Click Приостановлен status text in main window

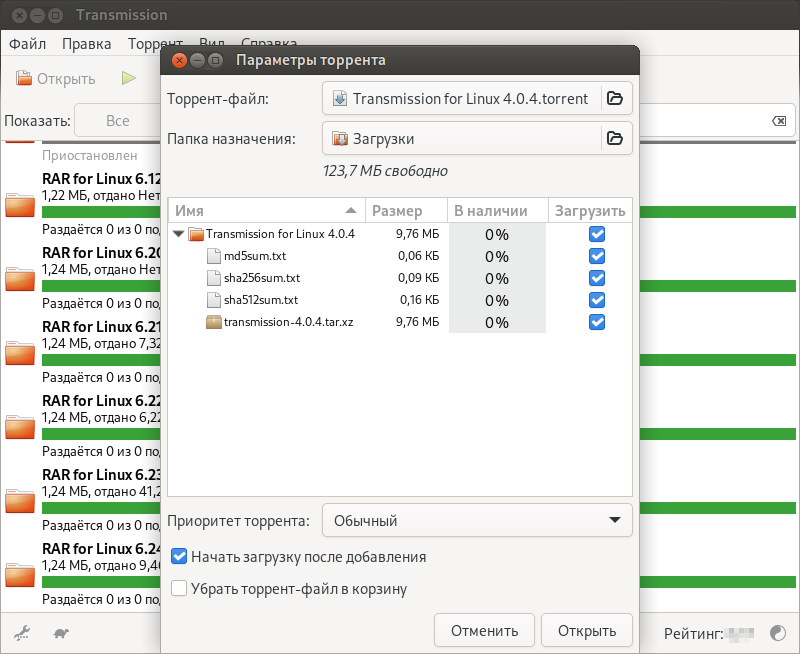pyautogui.click(x=89, y=156)
